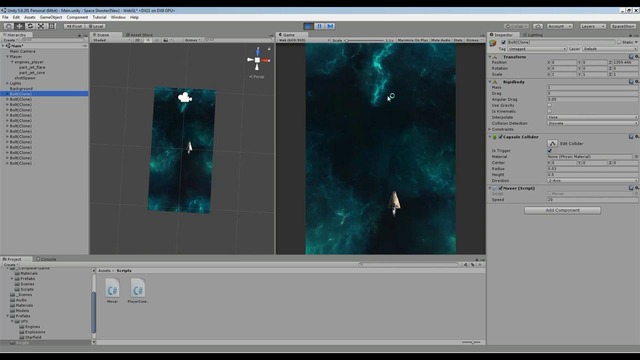Click the Step frame button

331,26
